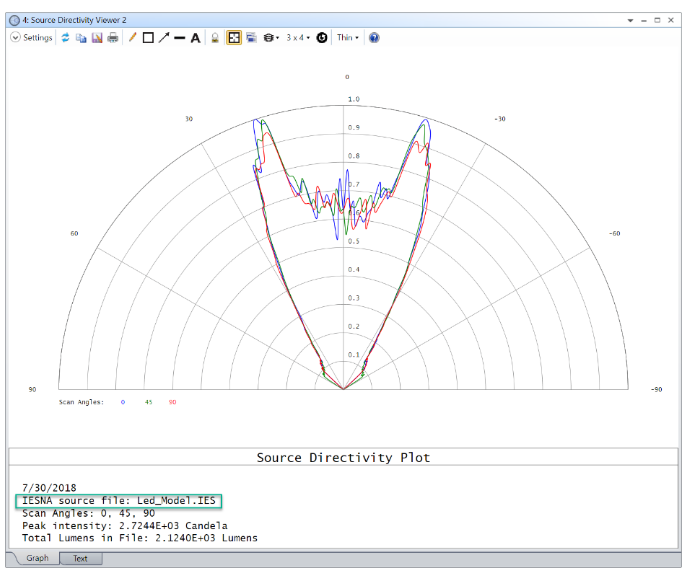The width and height of the screenshot is (693, 575).
Task: Select the text annotation 'A' tool
Action: tap(195, 38)
